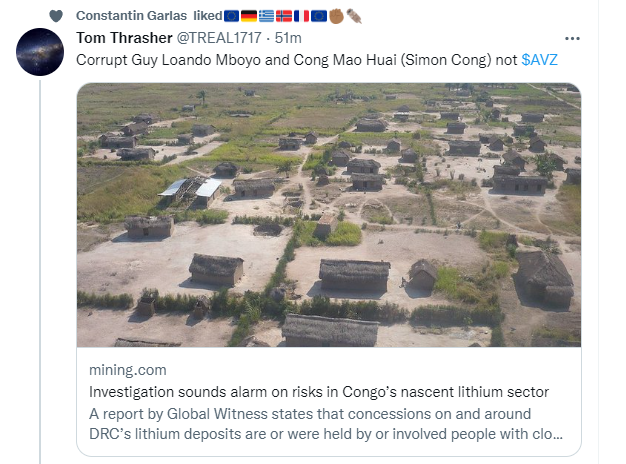Click the mining.com domain label

pyautogui.click(x=122, y=370)
